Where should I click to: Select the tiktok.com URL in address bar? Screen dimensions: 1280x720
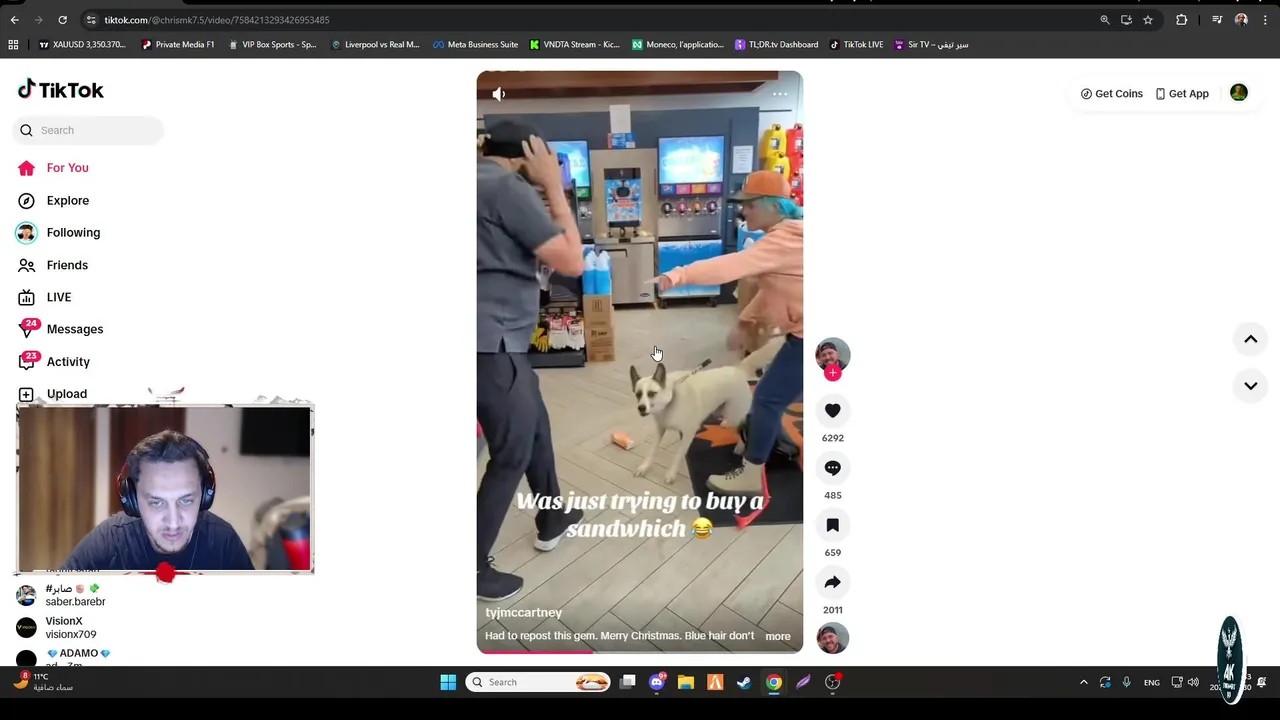pos(217,20)
